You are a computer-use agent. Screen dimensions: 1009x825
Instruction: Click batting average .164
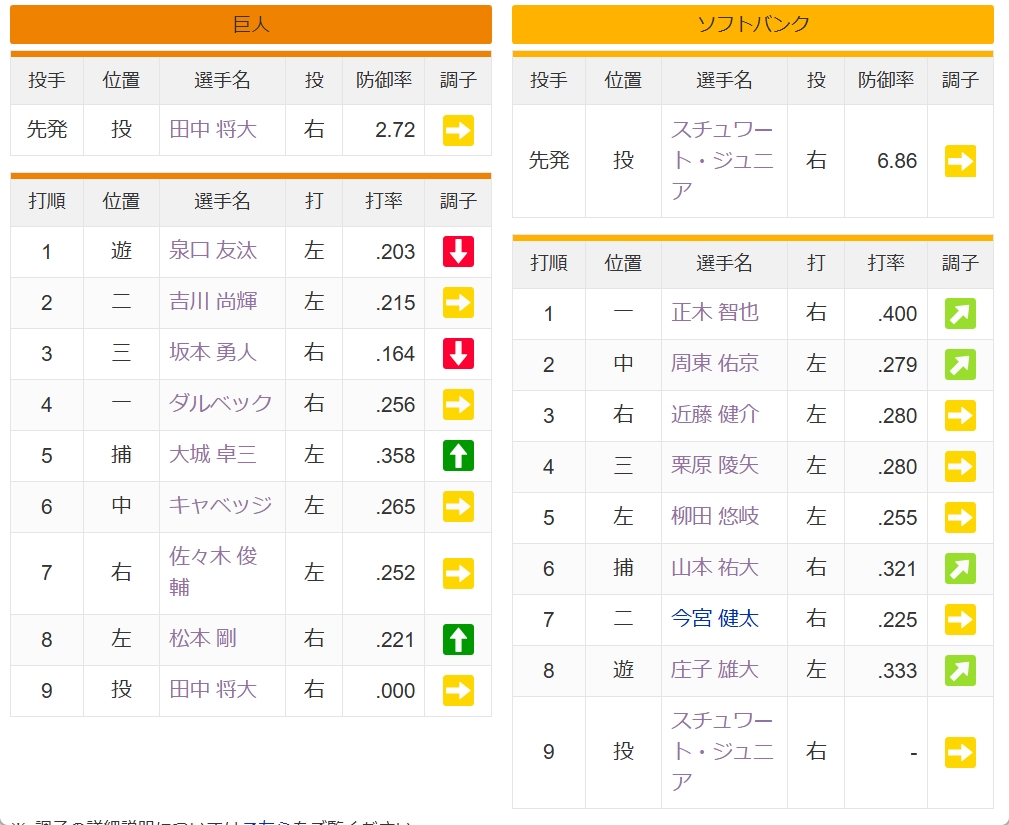click(395, 354)
